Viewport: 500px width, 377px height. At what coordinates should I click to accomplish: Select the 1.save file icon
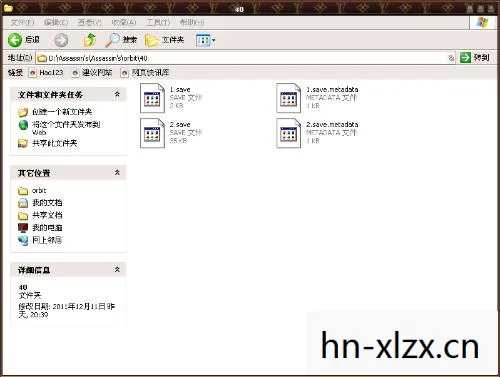tap(152, 98)
